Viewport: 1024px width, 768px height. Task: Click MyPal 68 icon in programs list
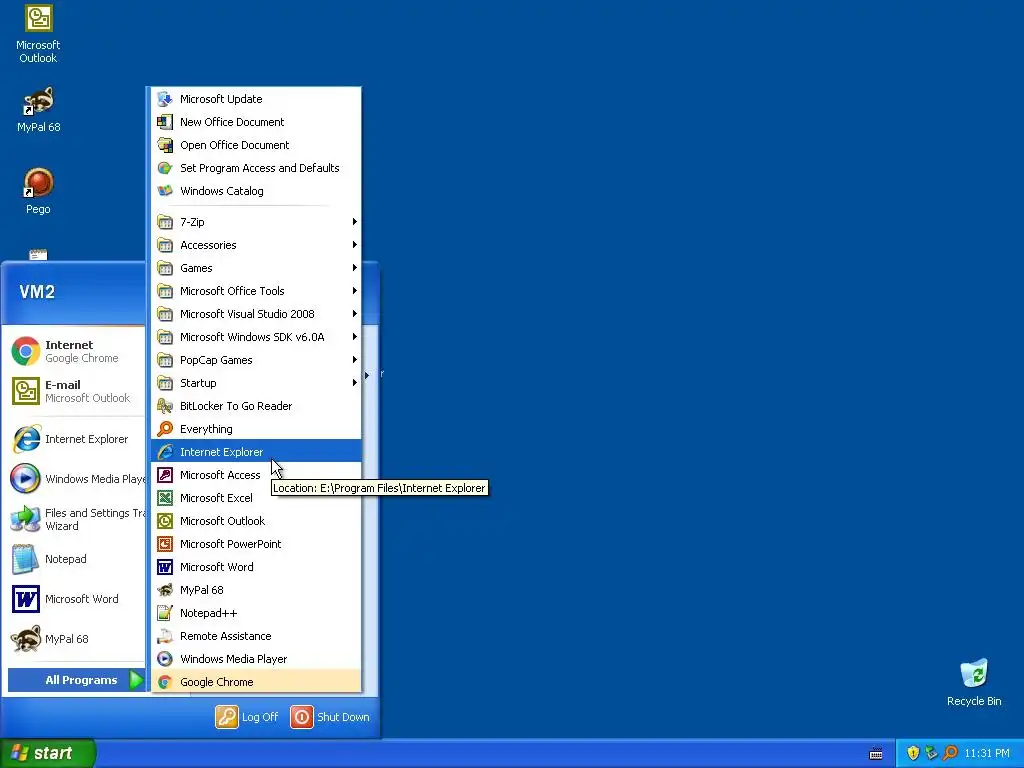pyautogui.click(x=165, y=590)
